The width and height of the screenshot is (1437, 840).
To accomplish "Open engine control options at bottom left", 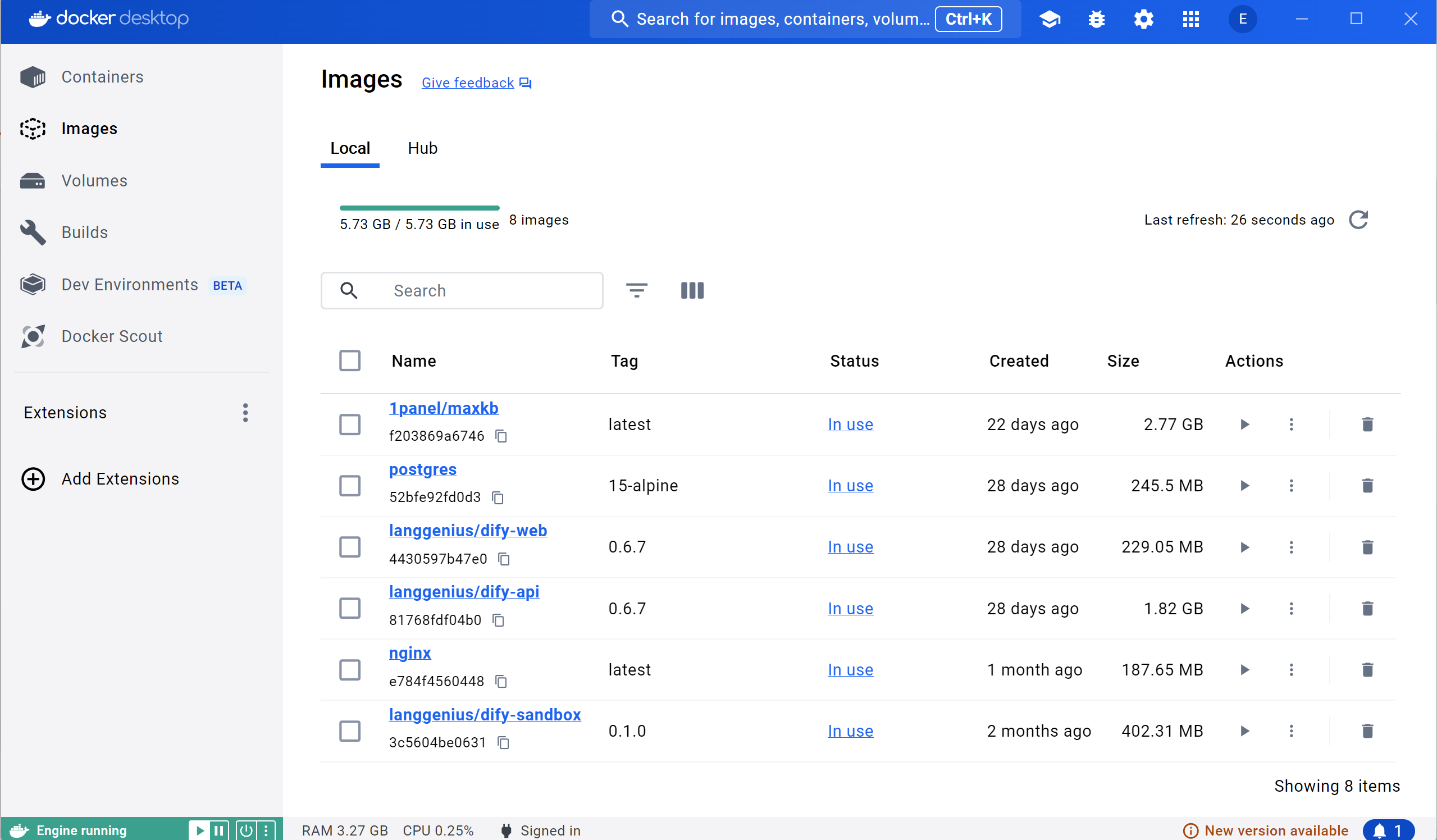I will point(266,830).
